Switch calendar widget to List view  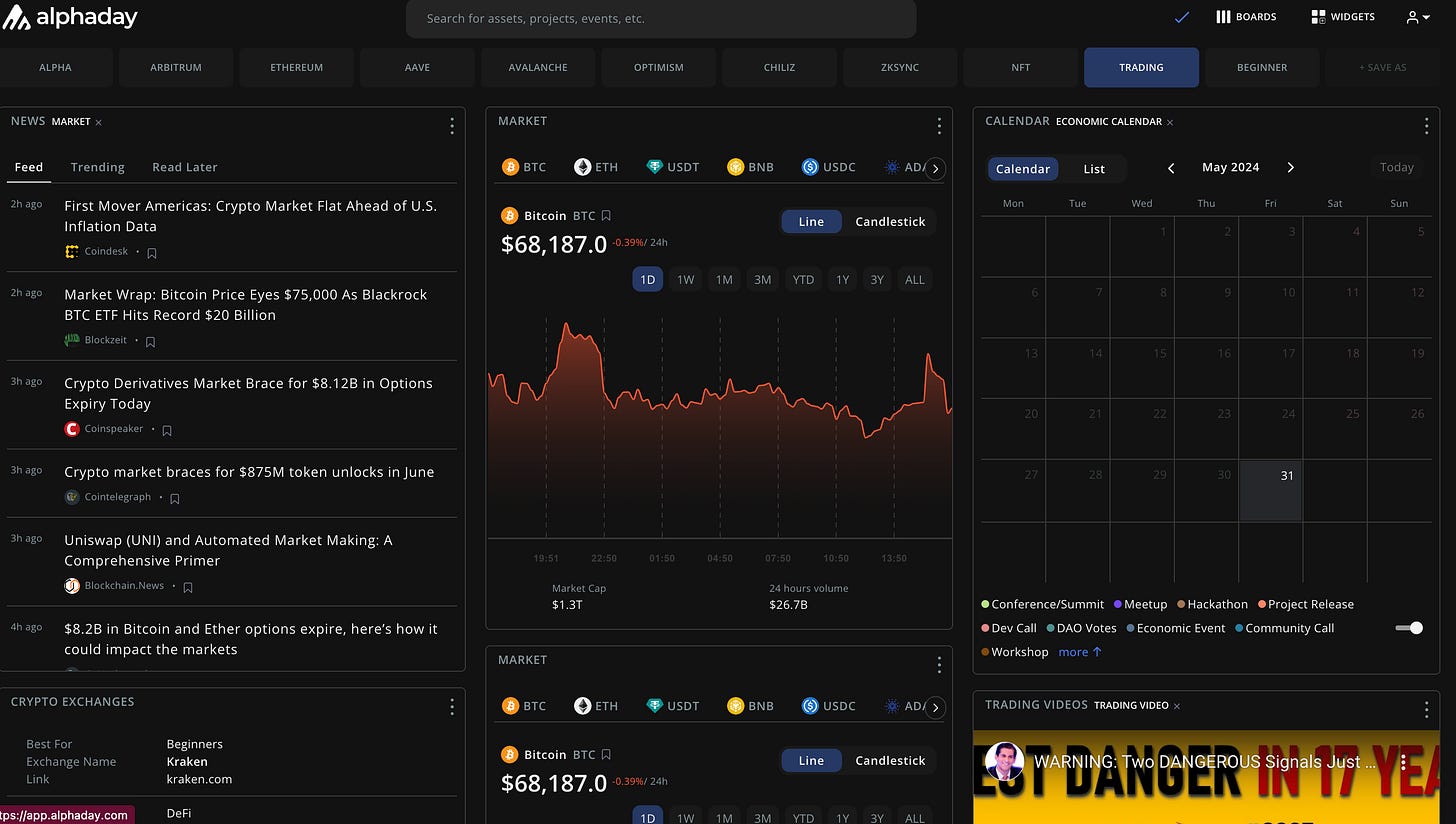point(1094,169)
